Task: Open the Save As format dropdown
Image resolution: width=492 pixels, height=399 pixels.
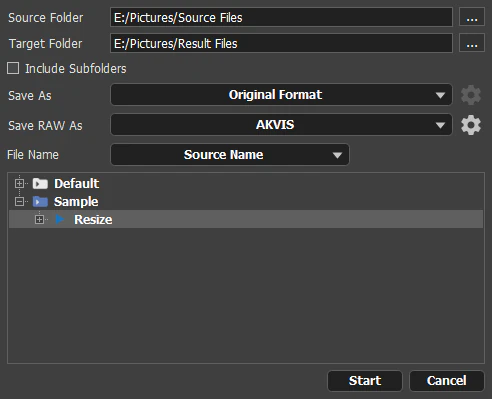Action: tap(281, 95)
